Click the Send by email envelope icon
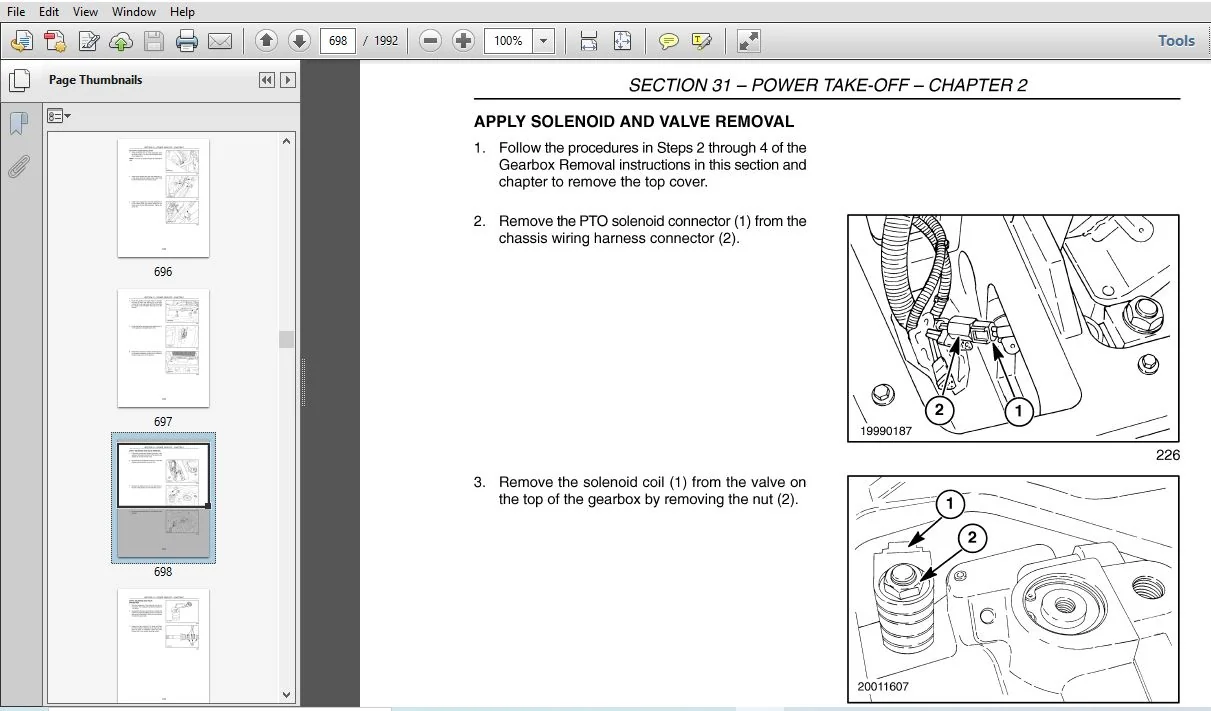Image resolution: width=1211 pixels, height=711 pixels. 219,41
